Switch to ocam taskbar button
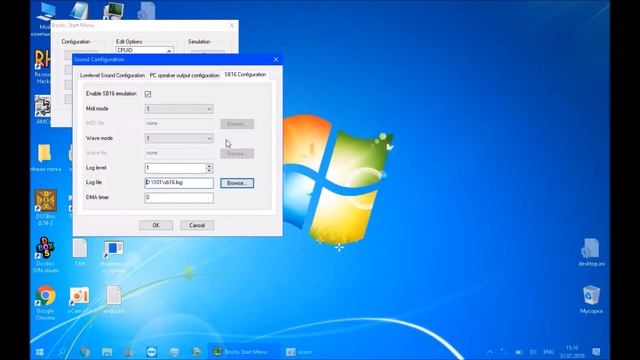 pyautogui.click(x=299, y=352)
